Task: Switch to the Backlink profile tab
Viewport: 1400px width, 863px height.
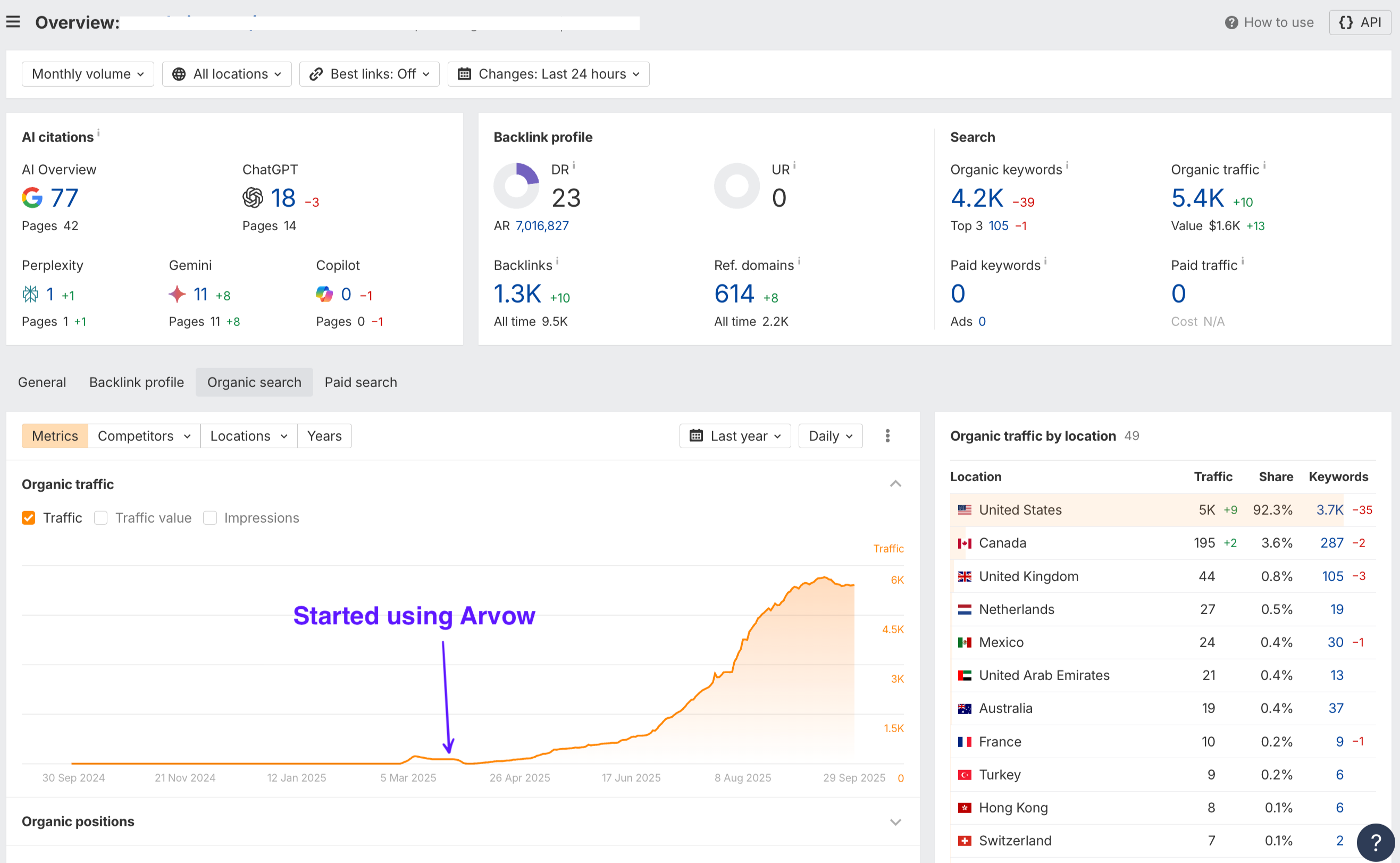Action: pos(137,382)
